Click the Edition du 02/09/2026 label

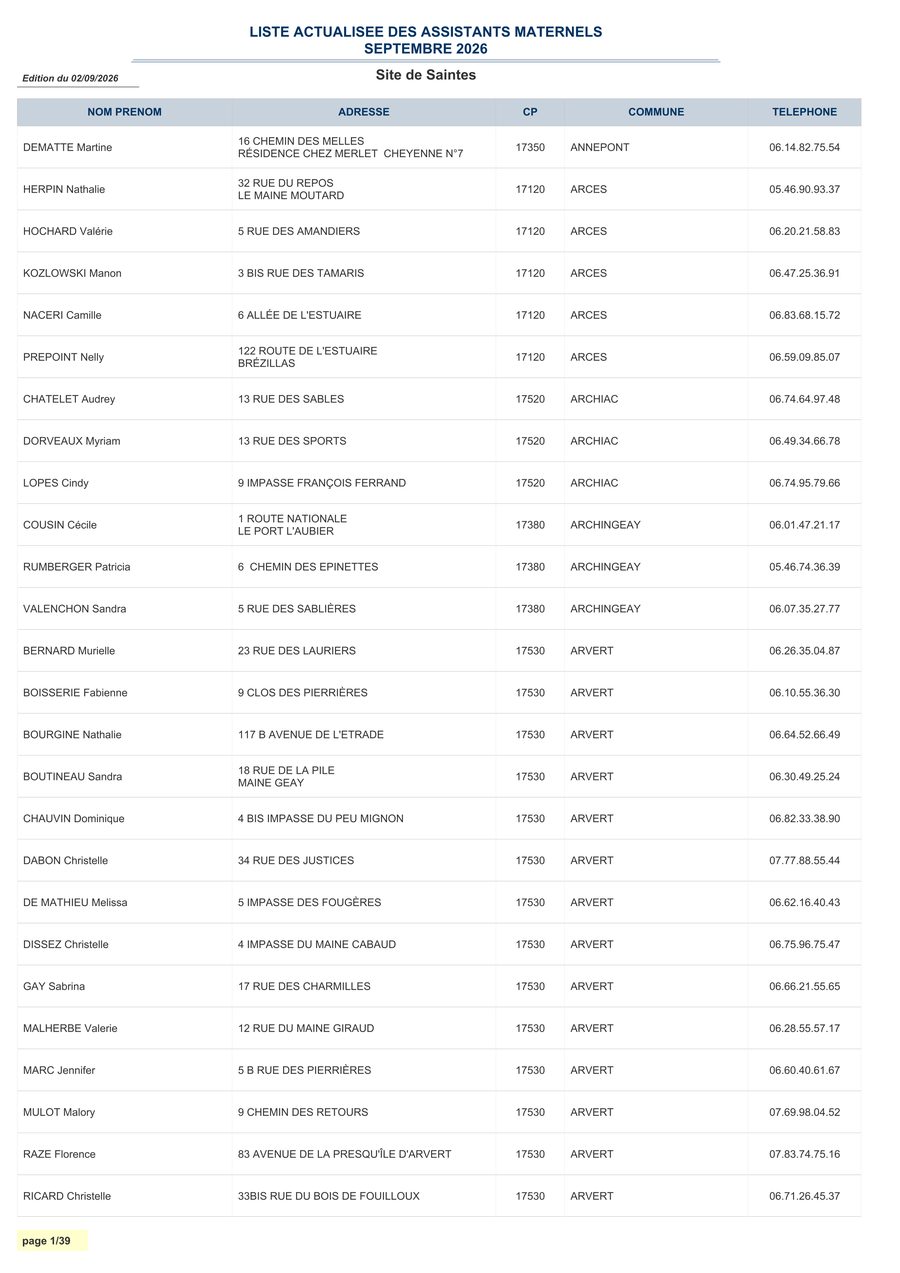tap(70, 78)
